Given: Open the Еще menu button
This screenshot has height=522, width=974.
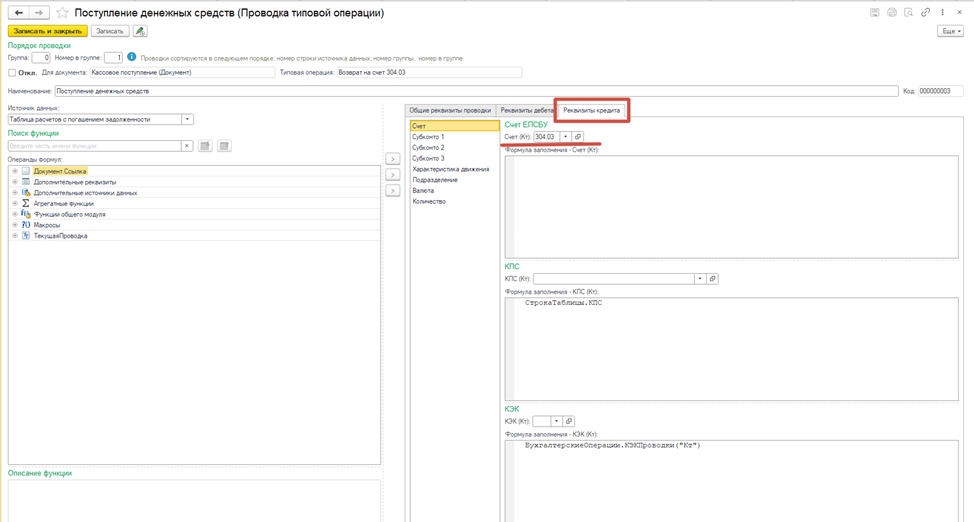Looking at the screenshot, I should 950,31.
